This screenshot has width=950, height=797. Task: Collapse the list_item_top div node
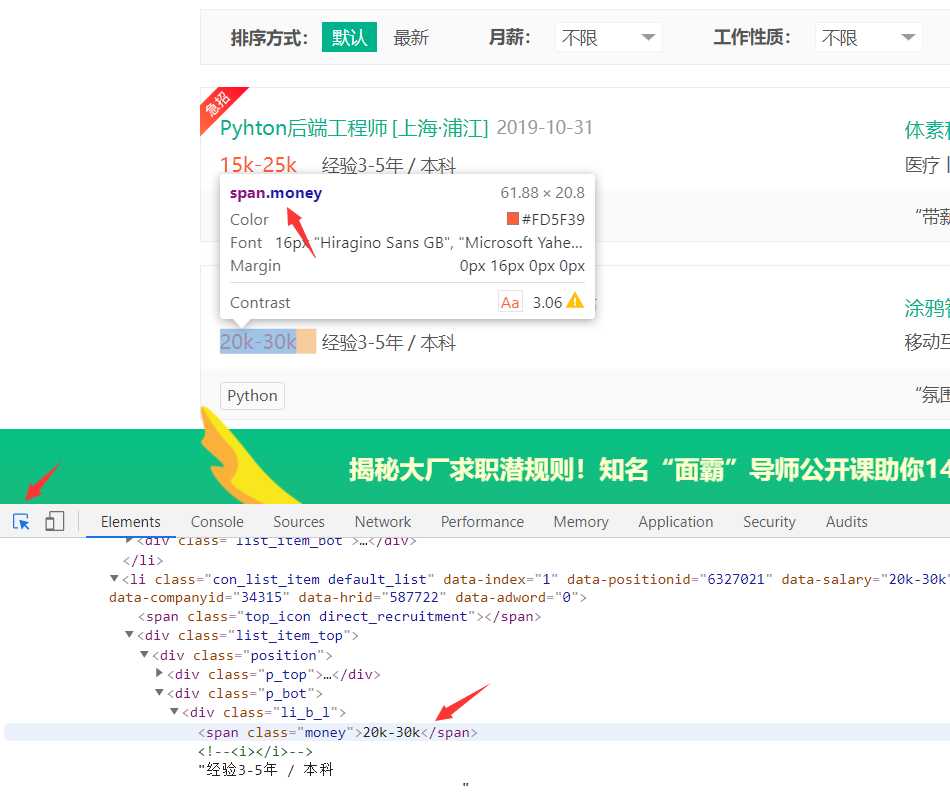tap(129, 635)
